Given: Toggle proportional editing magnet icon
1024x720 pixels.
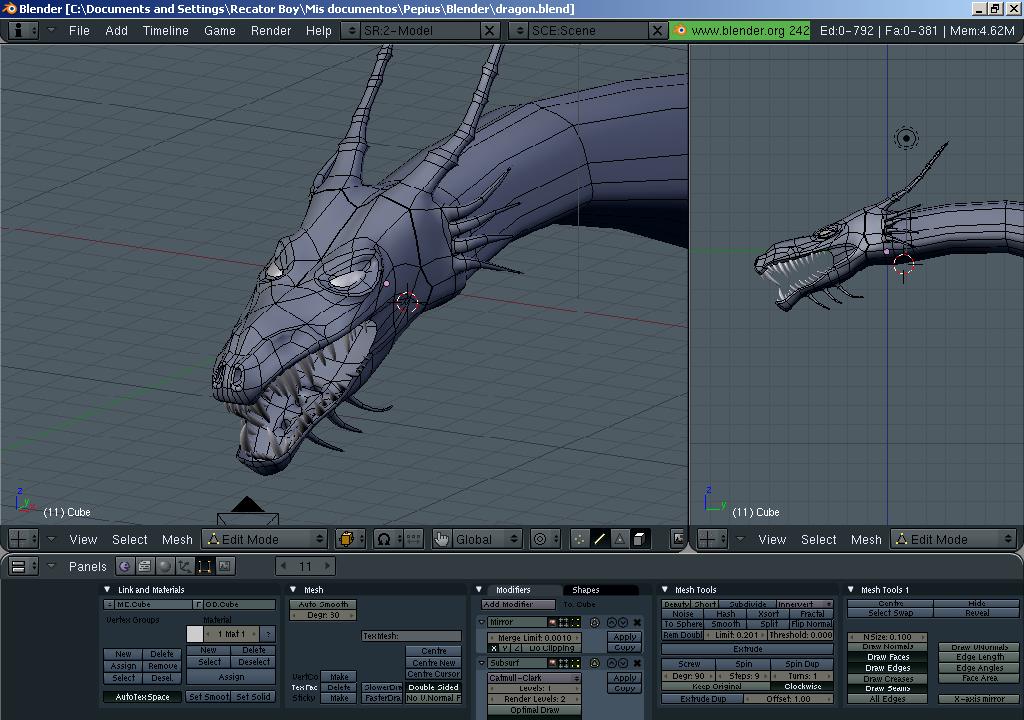Looking at the screenshot, I should tap(383, 539).
